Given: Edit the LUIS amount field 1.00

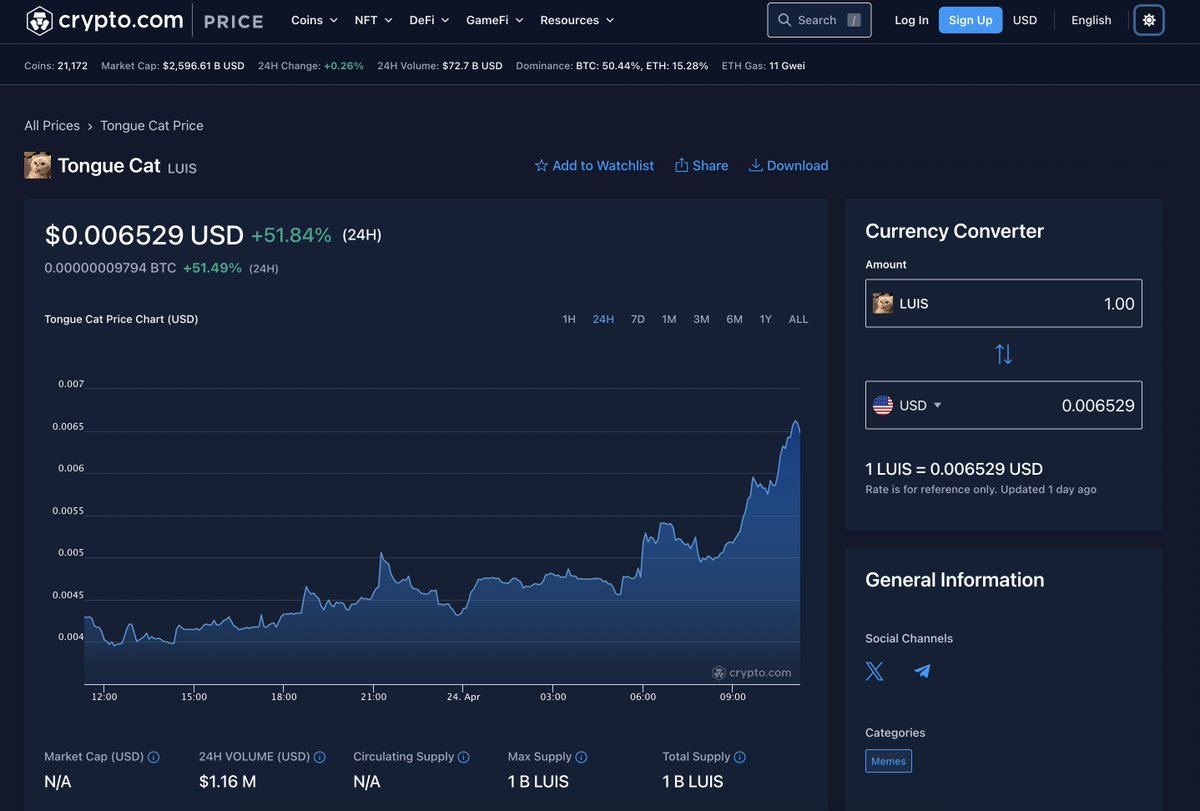Looking at the screenshot, I should [x=1003, y=303].
